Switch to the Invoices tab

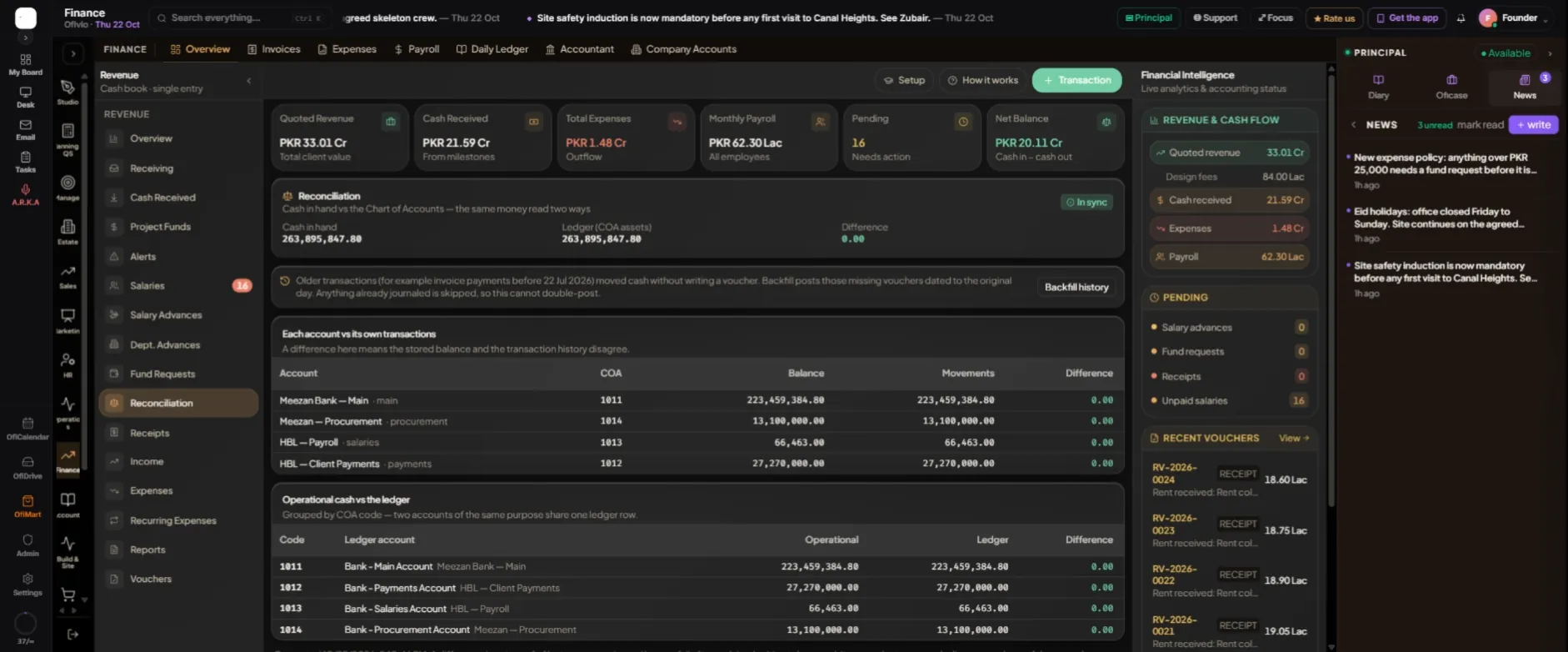click(x=274, y=49)
